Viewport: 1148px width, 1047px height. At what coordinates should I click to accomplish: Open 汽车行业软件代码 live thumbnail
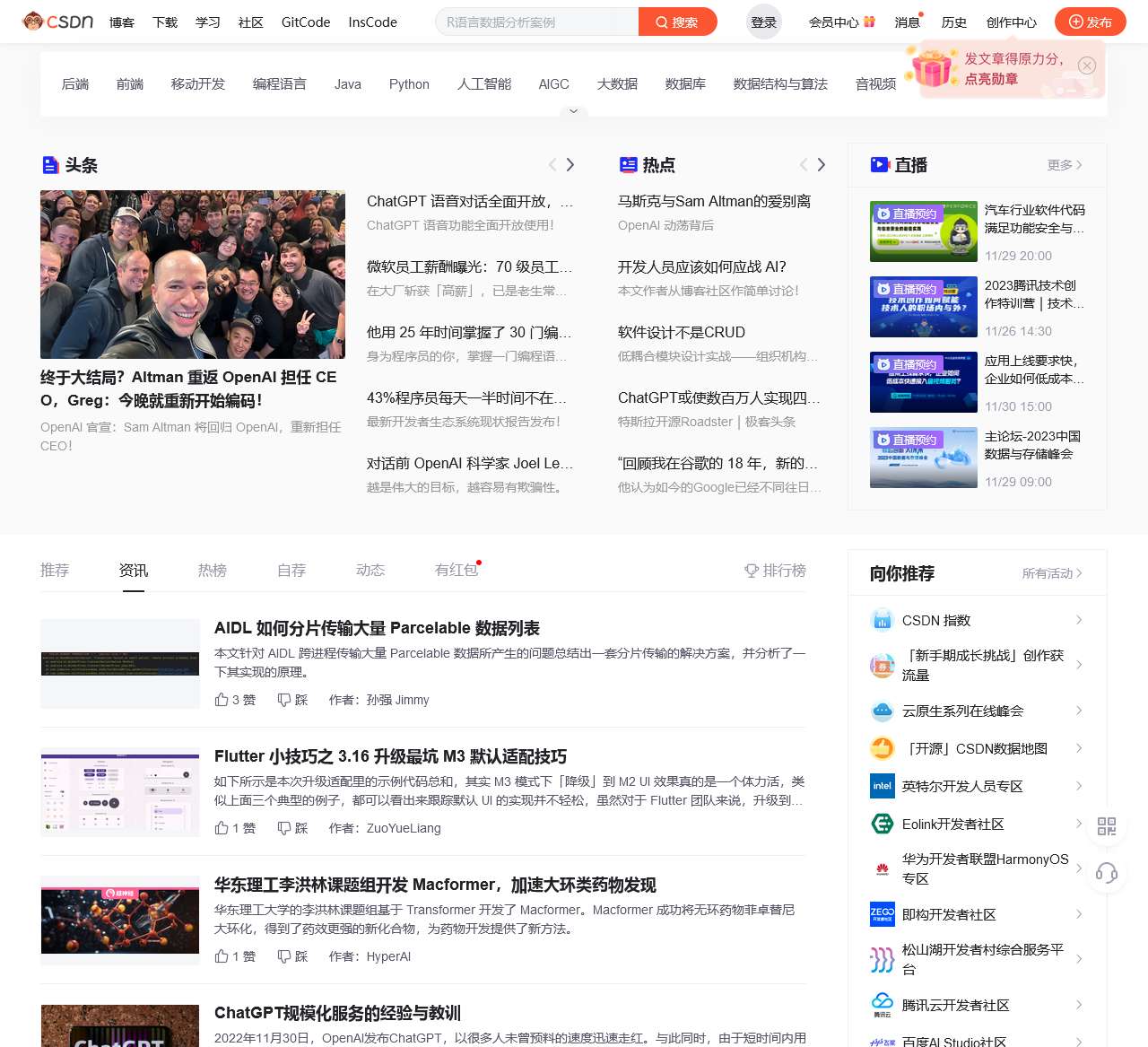coord(924,231)
